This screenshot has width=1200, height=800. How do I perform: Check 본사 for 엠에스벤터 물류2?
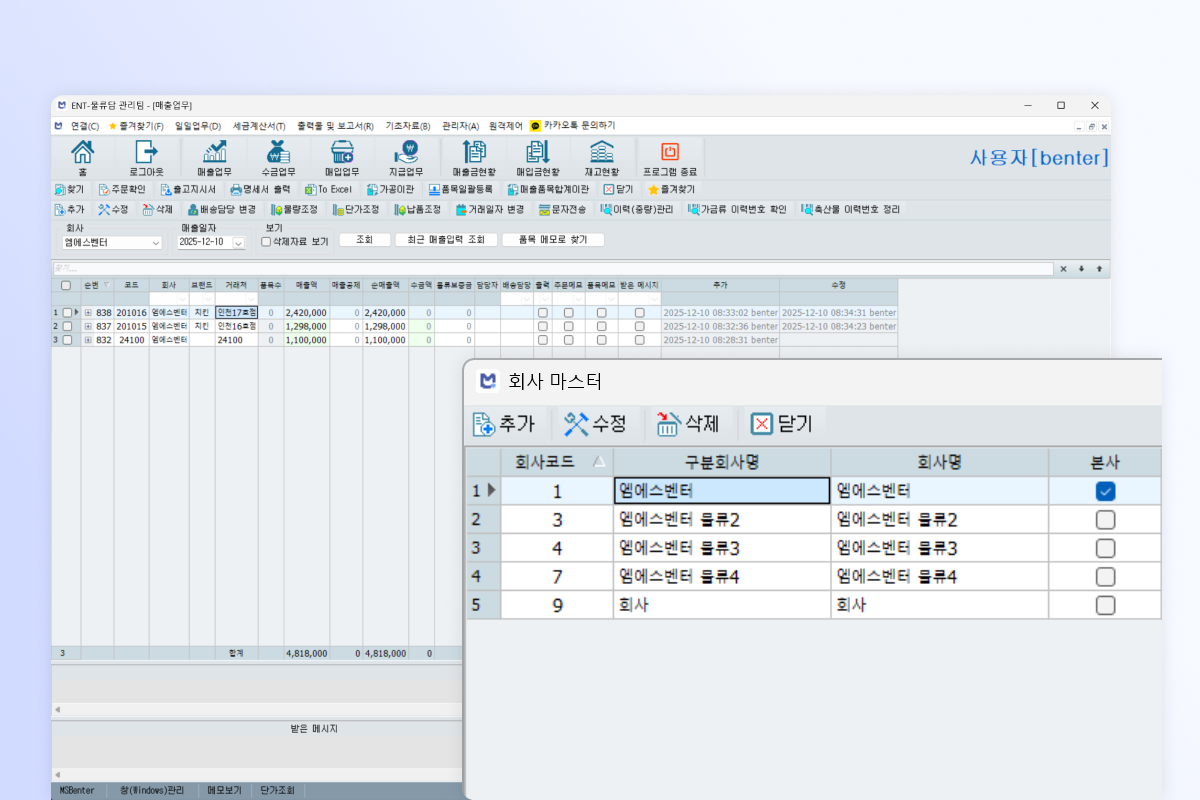[x=1104, y=519]
